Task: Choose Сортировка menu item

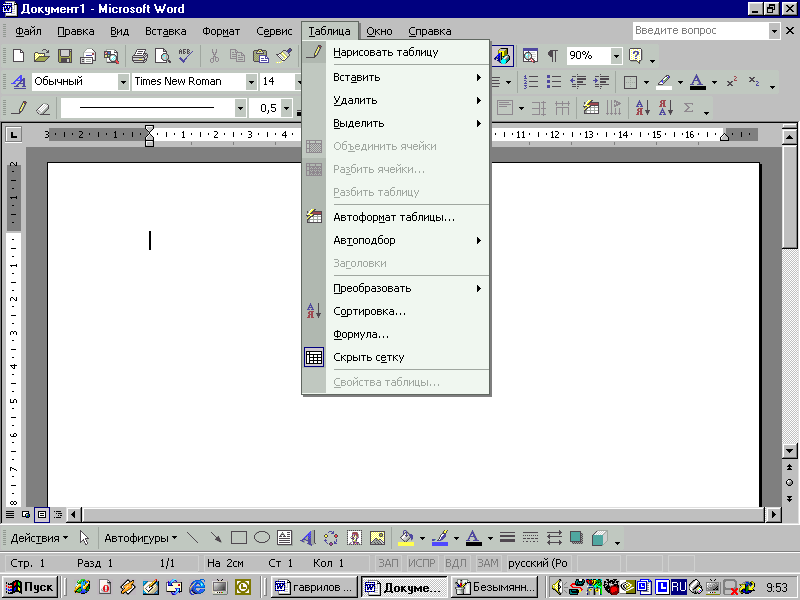Action: point(396,311)
